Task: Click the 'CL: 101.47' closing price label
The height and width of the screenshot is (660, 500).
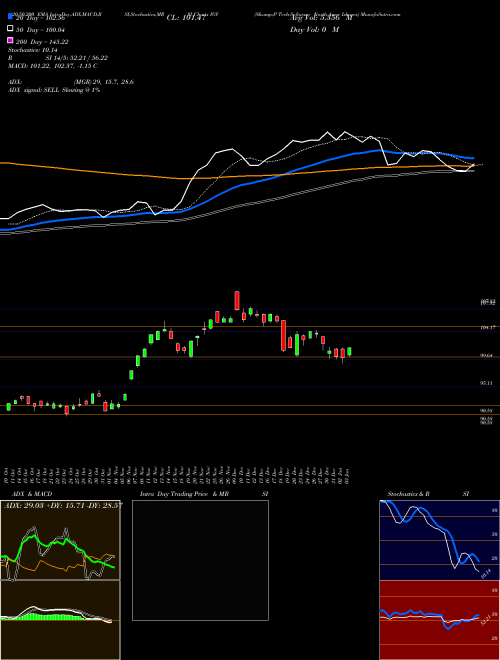Action: click(x=186, y=18)
